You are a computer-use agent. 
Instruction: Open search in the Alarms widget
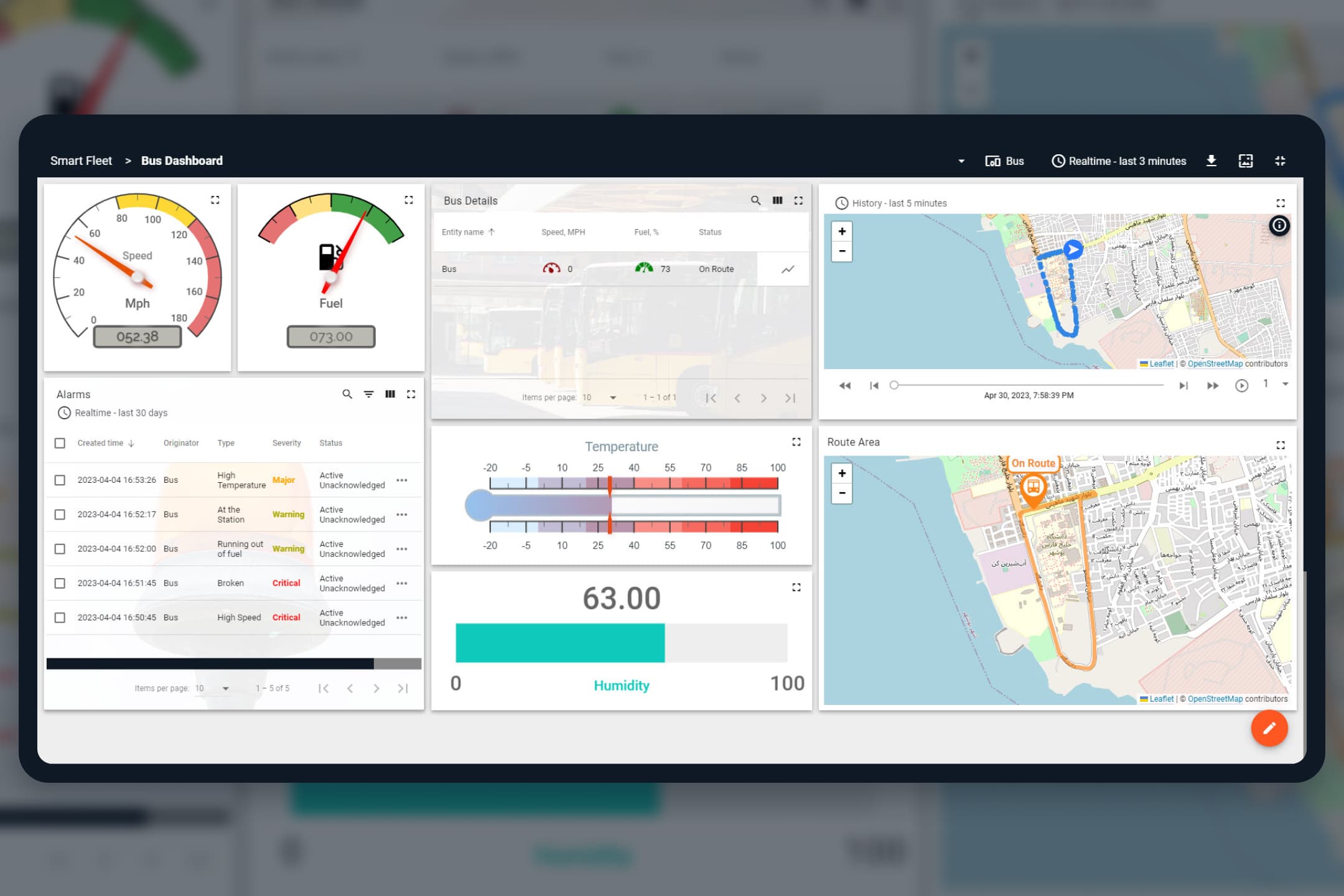(x=347, y=394)
